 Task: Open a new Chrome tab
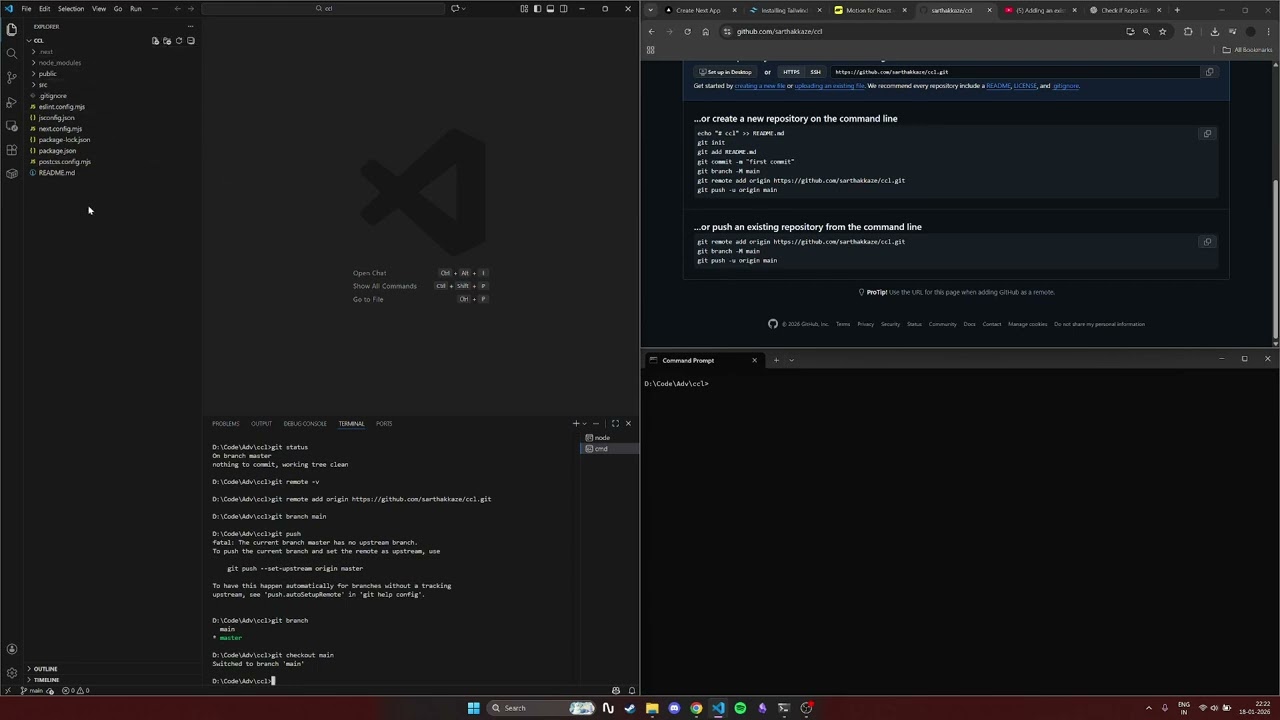(1177, 10)
